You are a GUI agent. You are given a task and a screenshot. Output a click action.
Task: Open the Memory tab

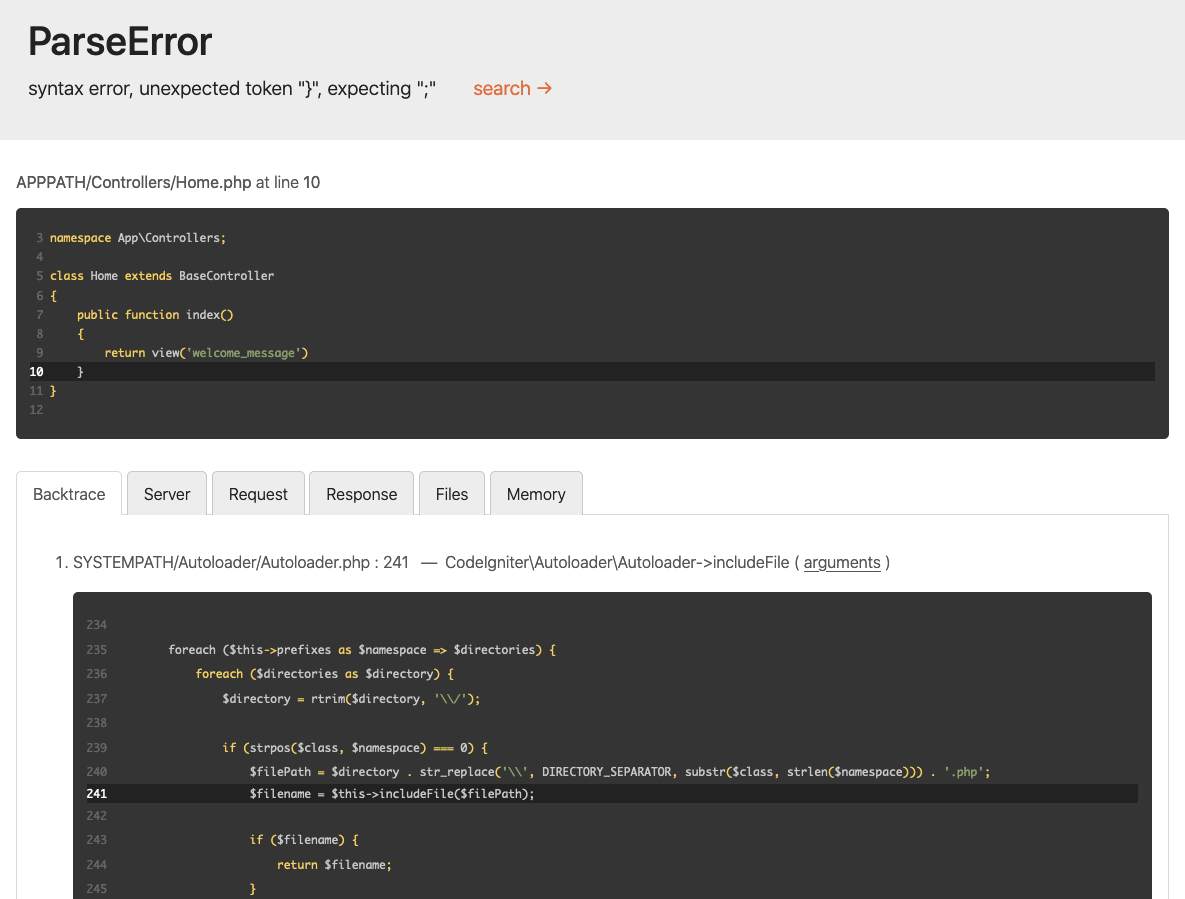[536, 493]
